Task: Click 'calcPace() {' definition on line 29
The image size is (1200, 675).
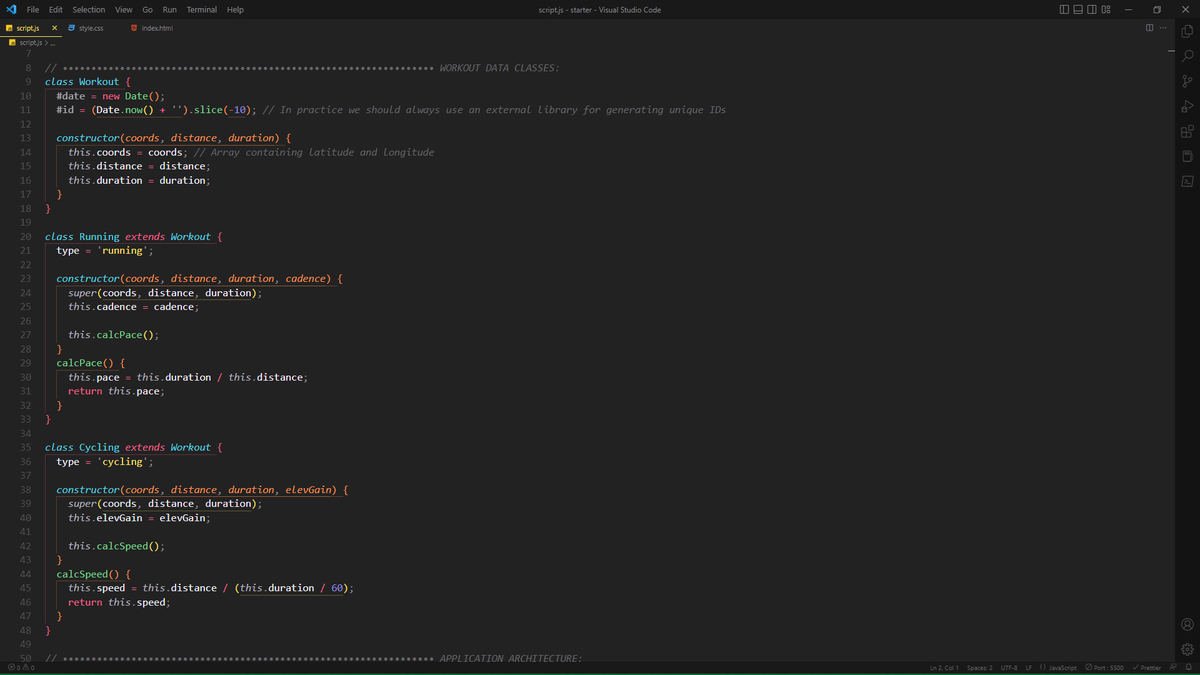Action: tap(91, 363)
